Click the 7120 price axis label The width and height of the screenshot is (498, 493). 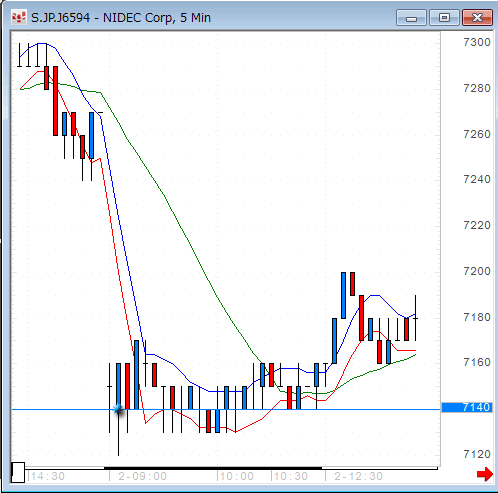coord(477,454)
